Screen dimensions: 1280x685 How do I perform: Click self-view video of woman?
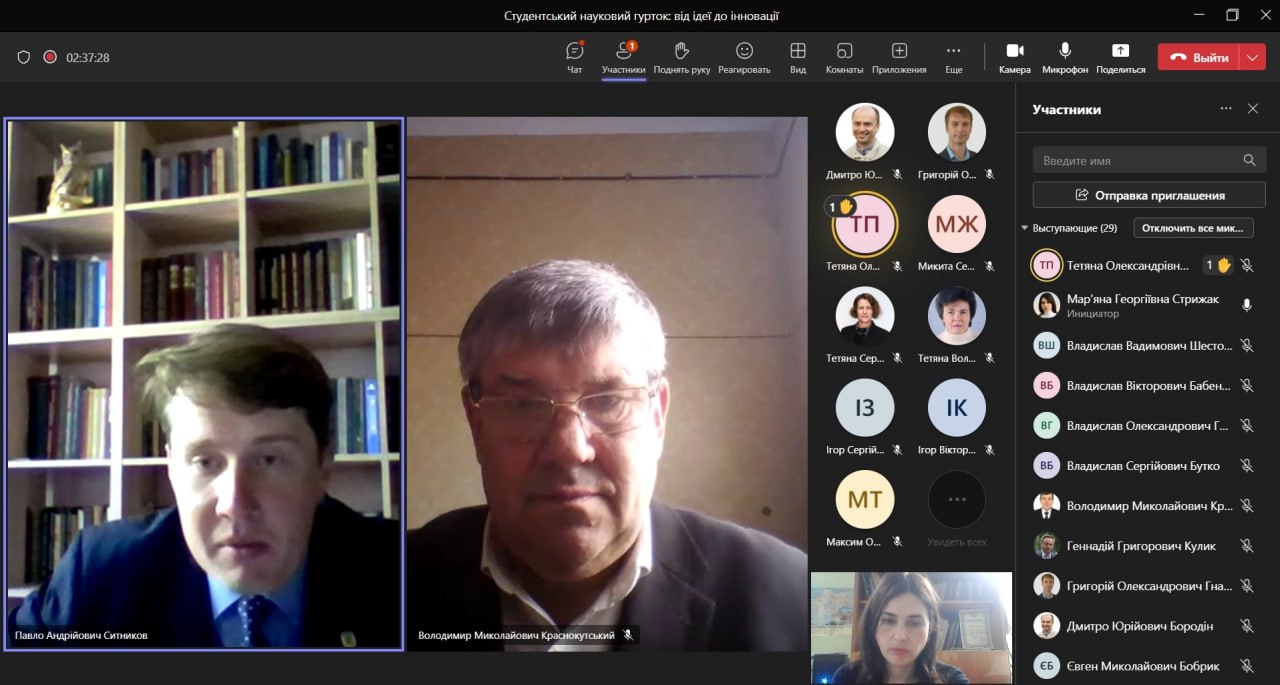911,627
